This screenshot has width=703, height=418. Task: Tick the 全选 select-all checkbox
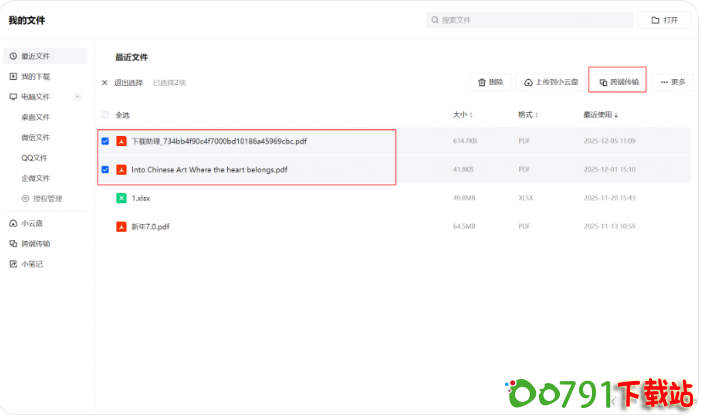coord(105,115)
